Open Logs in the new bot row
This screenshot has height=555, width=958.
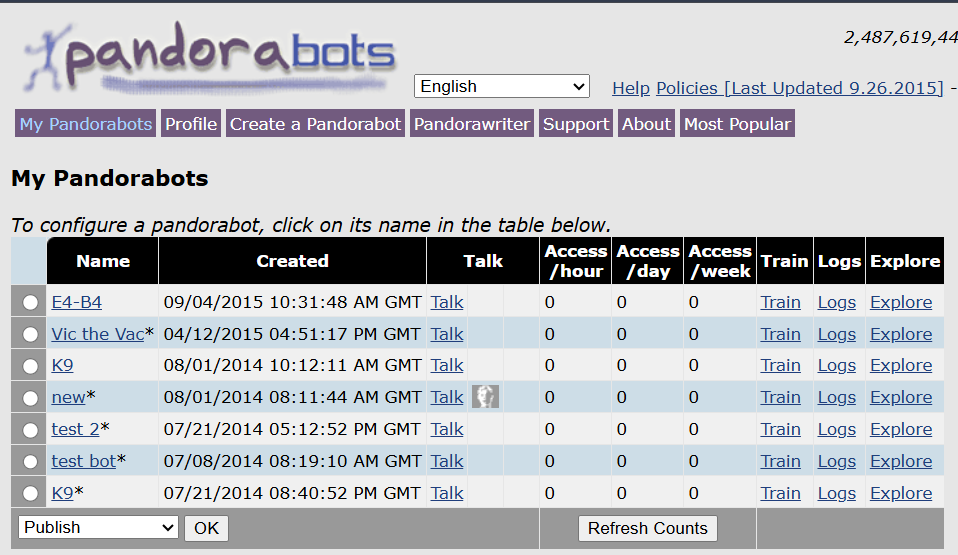[x=836, y=397]
